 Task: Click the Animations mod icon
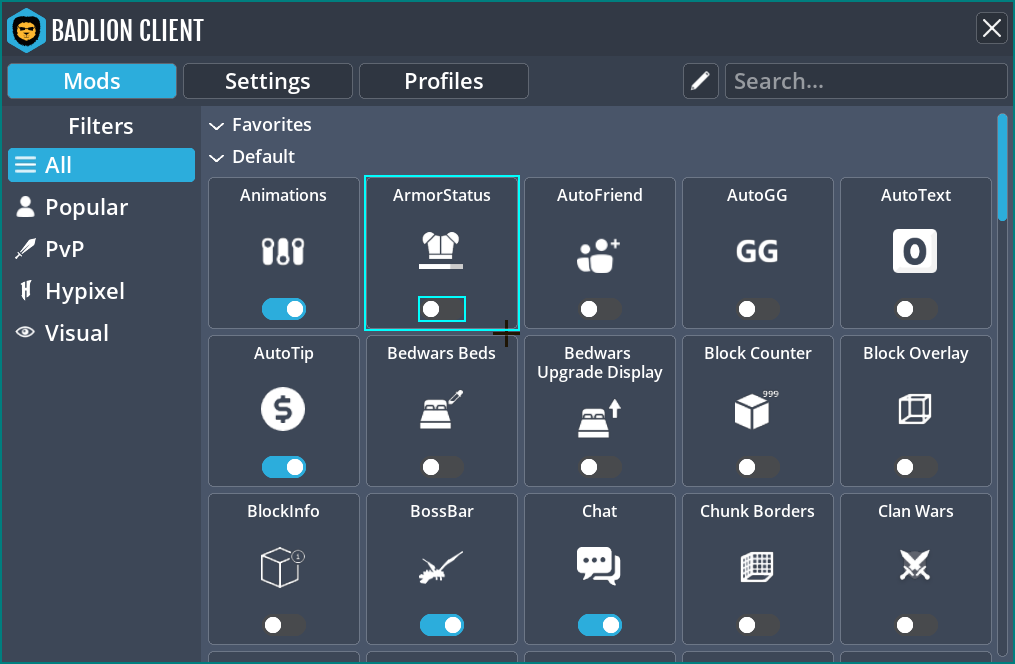coord(283,251)
